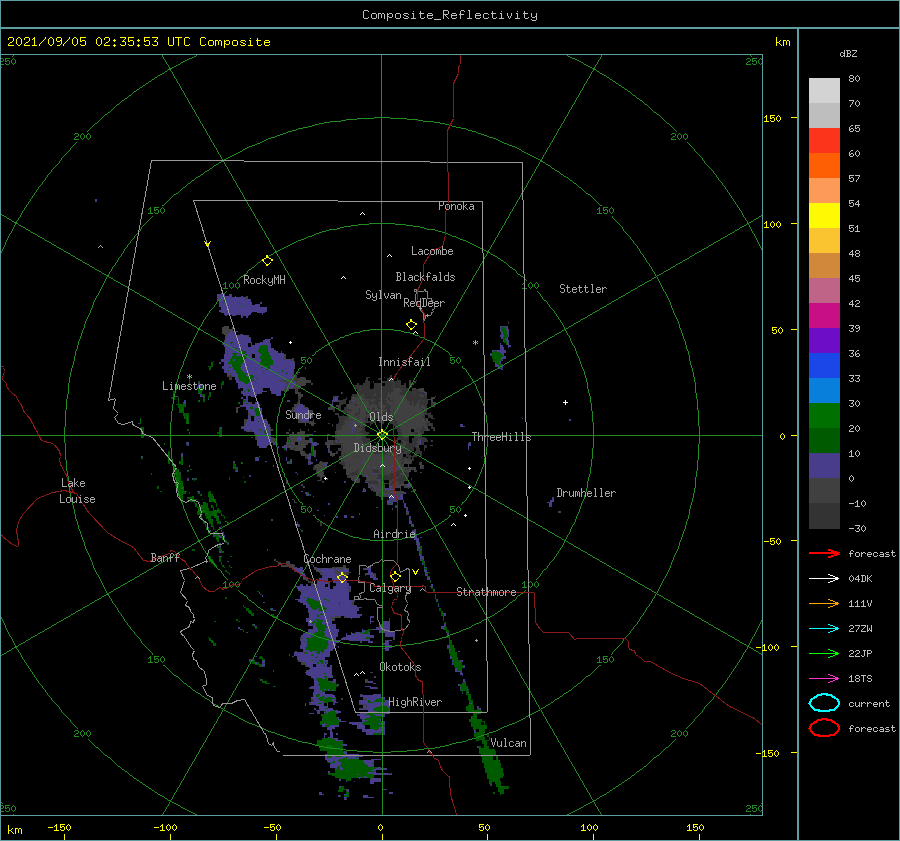Image resolution: width=900 pixels, height=841 pixels.
Task: Click the purple 39-36 dBZ swatch
Action: 824,341
